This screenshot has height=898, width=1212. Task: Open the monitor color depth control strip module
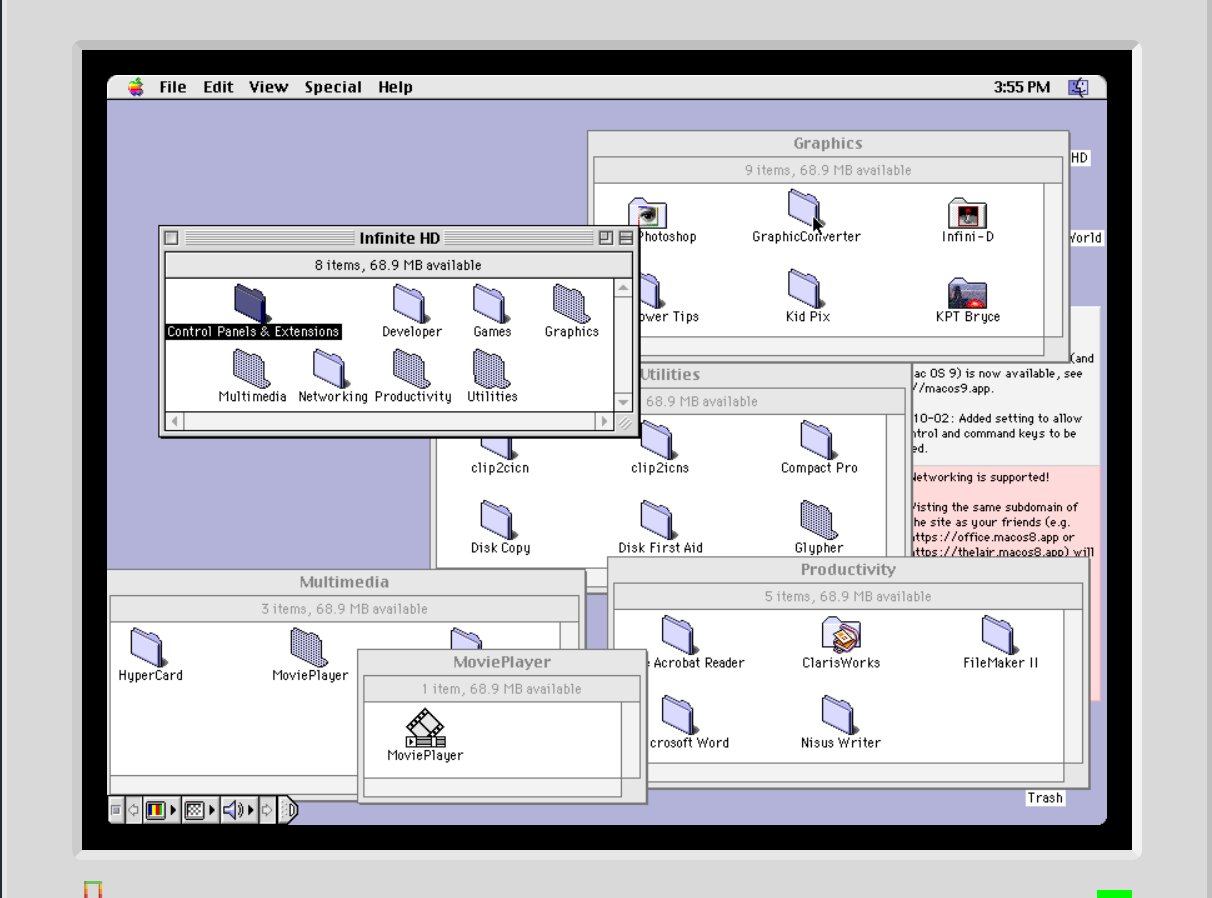(x=160, y=810)
